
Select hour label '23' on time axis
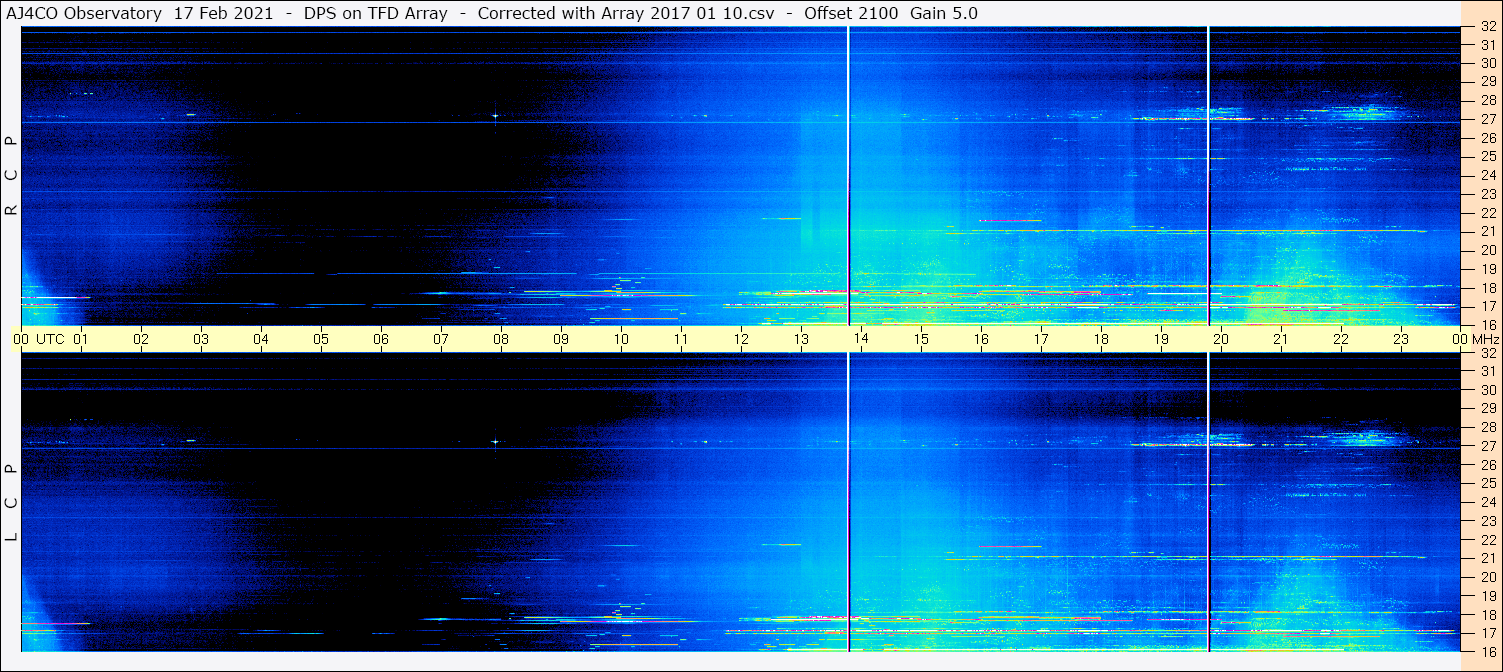[1401, 339]
